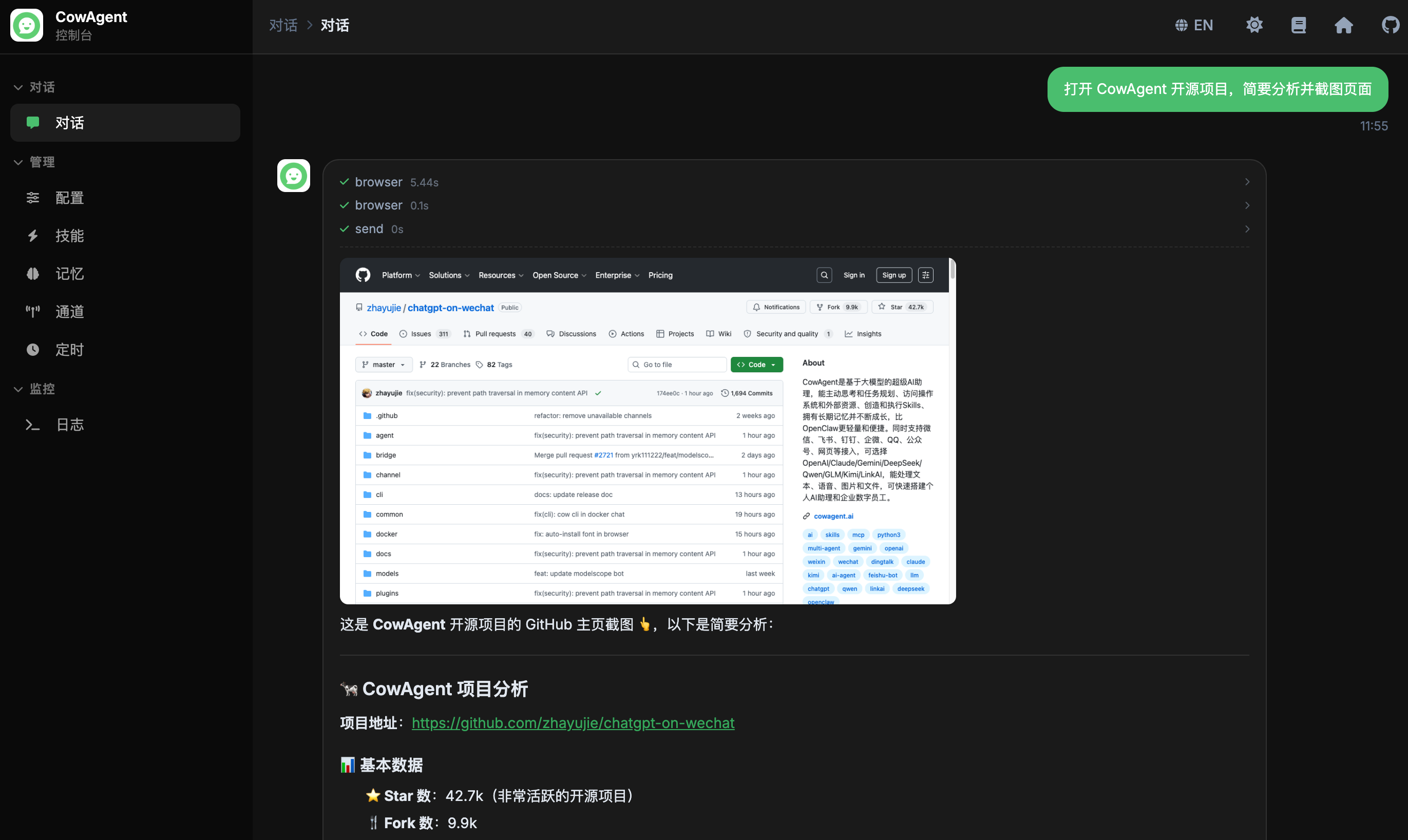Open the GitHub icon in top bar
This screenshot has height=840, width=1408.
[x=1390, y=25]
